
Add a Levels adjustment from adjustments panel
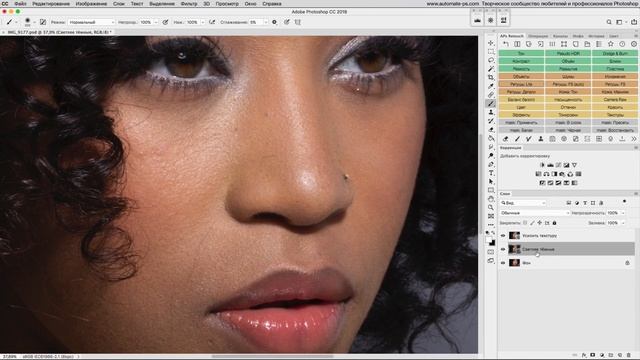[550, 165]
